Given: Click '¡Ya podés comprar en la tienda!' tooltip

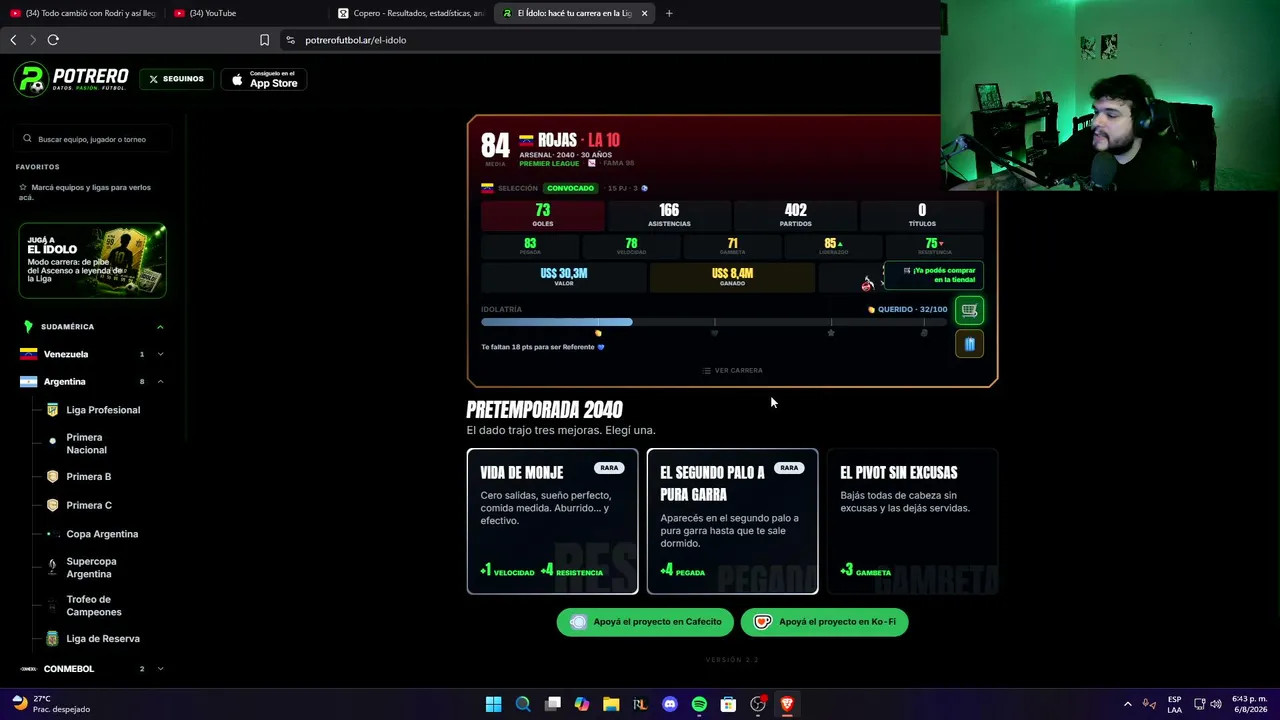Looking at the screenshot, I should [934, 275].
